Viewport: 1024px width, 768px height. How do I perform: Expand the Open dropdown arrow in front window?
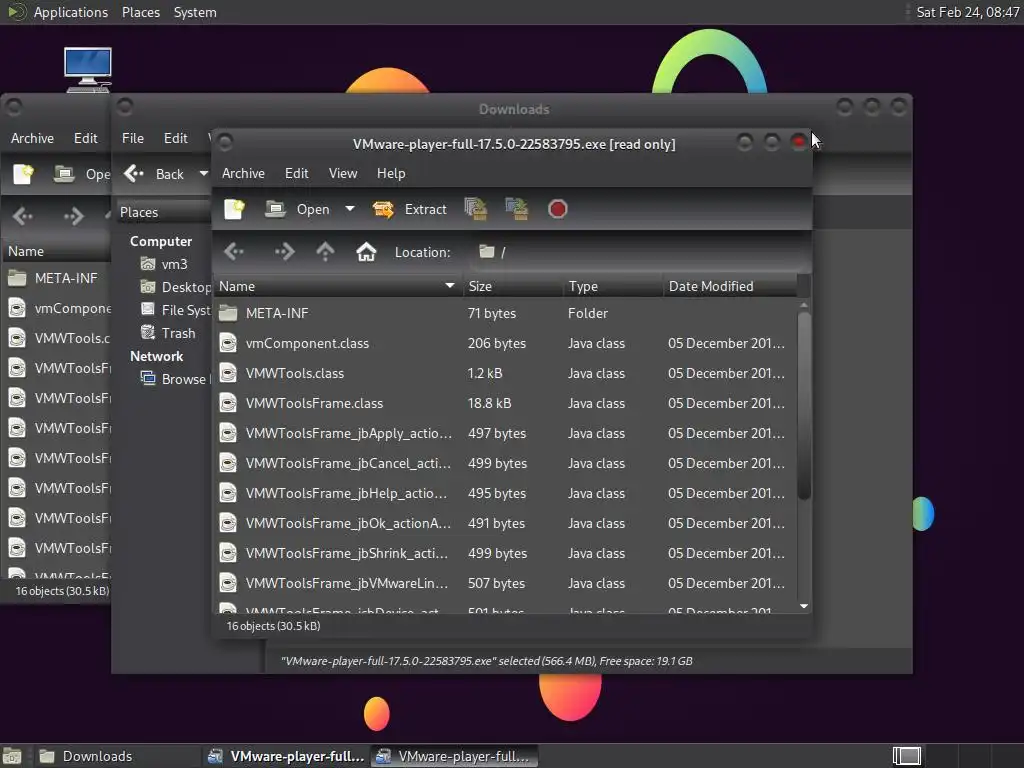click(350, 209)
